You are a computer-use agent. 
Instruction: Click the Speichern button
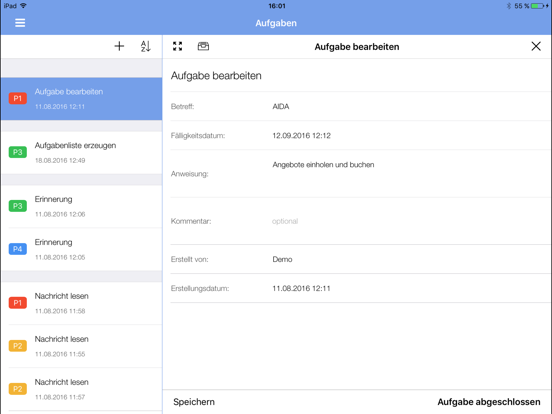pos(194,402)
